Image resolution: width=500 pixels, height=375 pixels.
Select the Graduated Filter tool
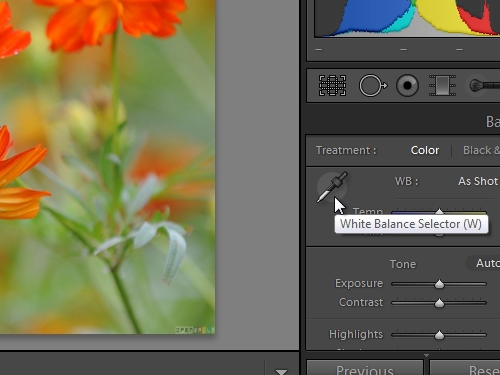(x=442, y=86)
